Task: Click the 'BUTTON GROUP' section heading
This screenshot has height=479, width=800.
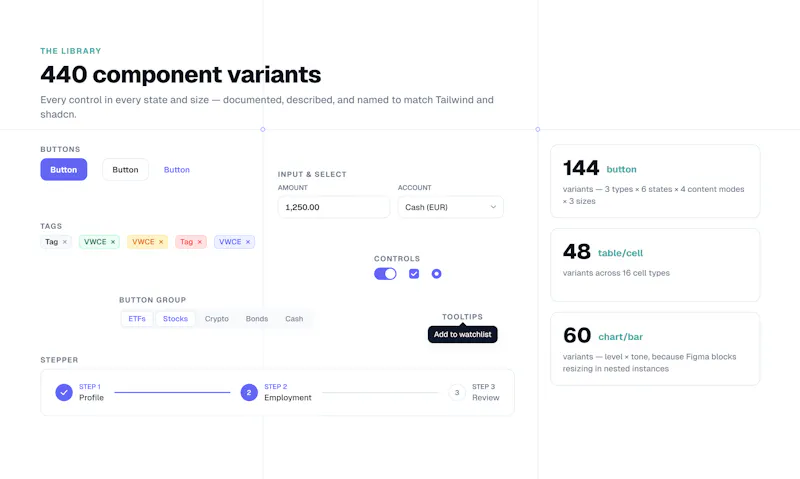Action: (153, 300)
